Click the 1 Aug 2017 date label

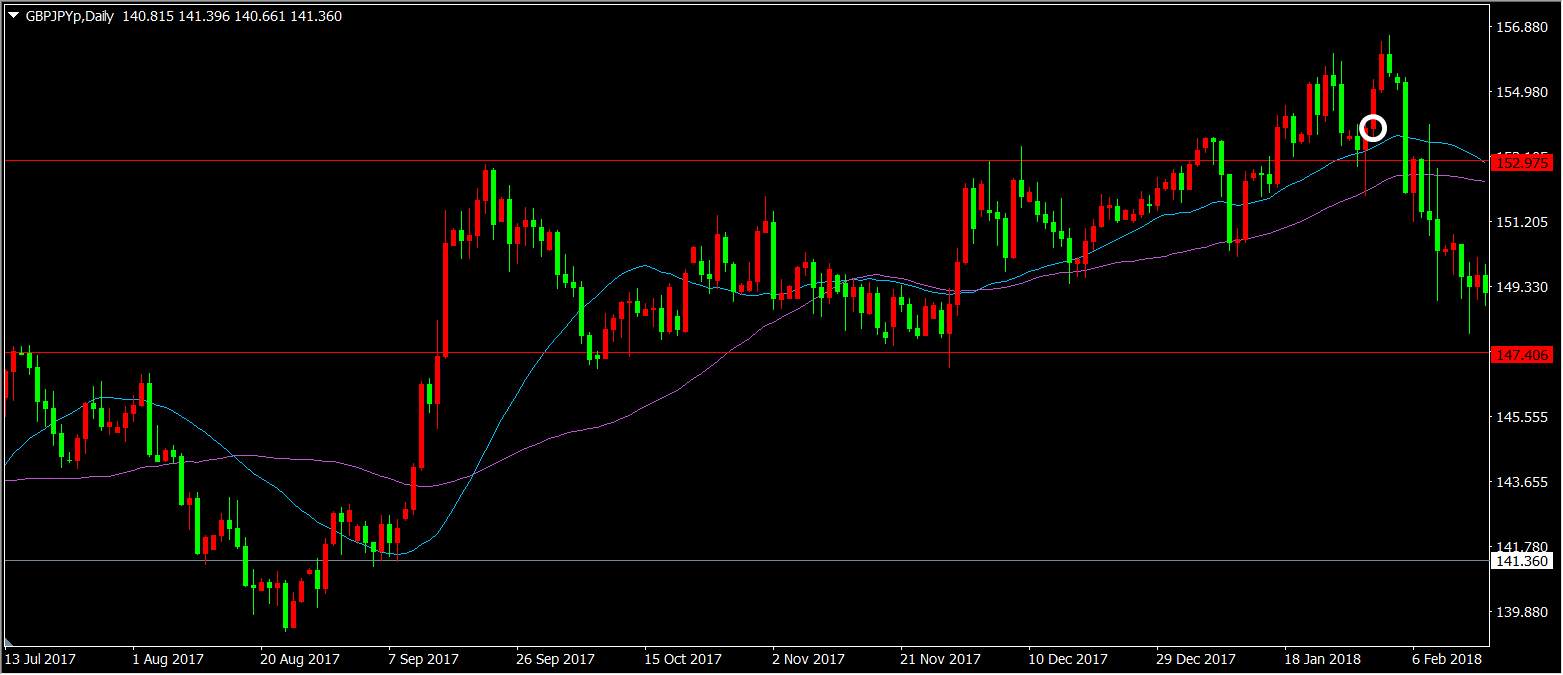click(168, 659)
